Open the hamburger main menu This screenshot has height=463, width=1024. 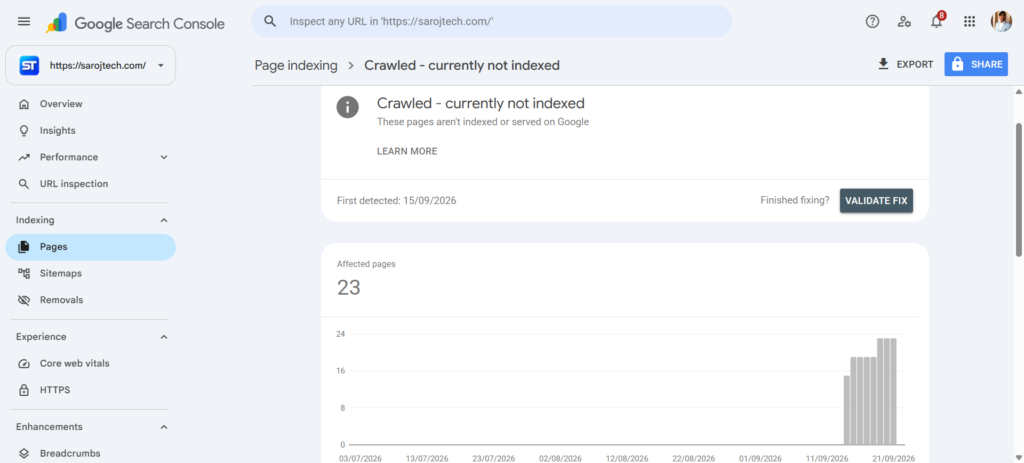click(24, 22)
